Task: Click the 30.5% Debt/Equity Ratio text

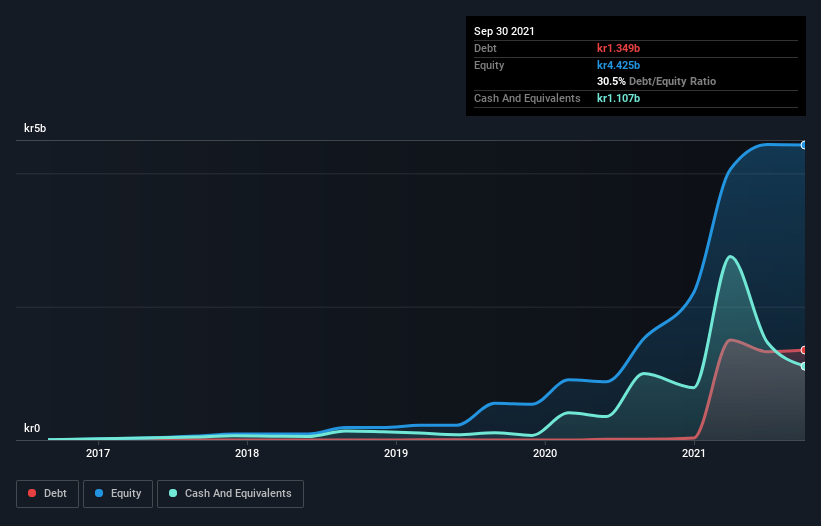Action: click(x=657, y=81)
